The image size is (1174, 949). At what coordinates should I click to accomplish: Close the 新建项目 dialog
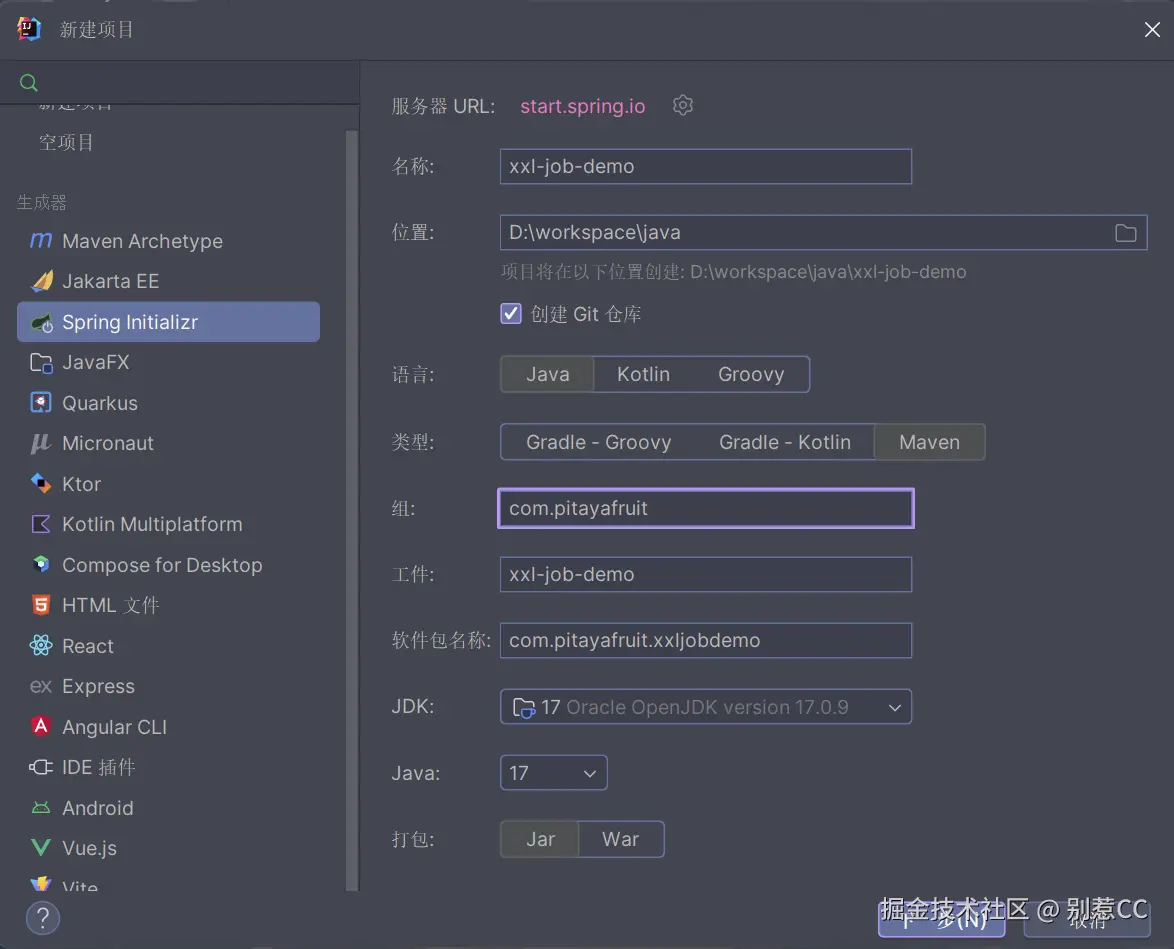pyautogui.click(x=1152, y=29)
